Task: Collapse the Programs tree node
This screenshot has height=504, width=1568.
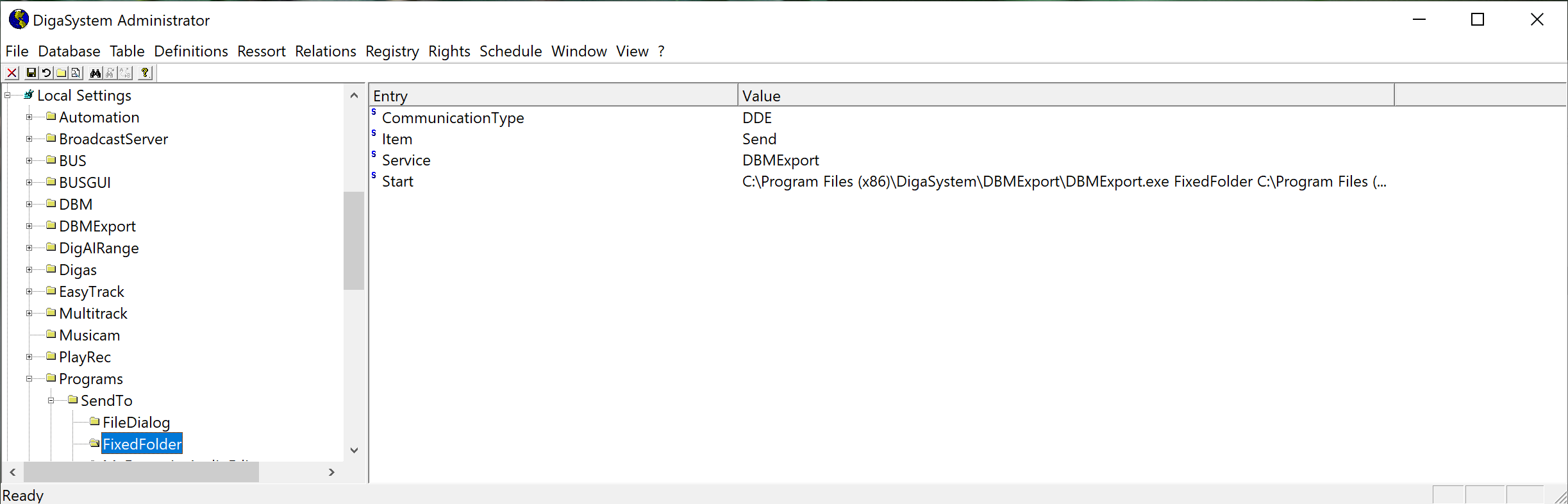Action: point(29,379)
